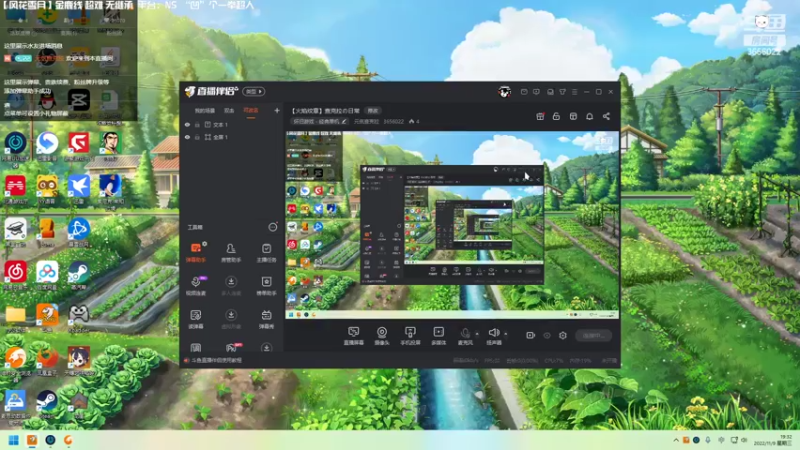
Task: Add a 摄像头 camera source
Action: [x=382, y=336]
